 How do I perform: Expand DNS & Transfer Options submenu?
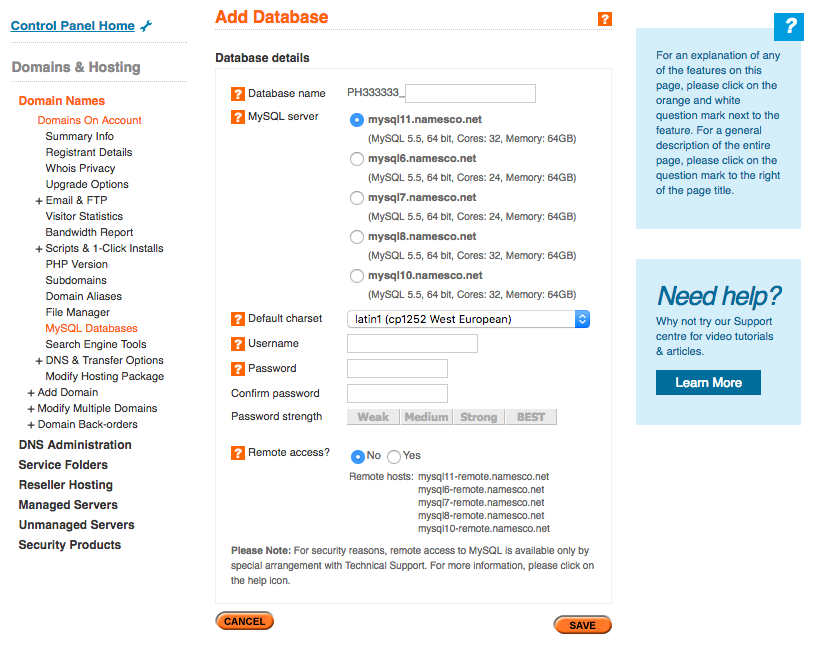[x=39, y=361]
